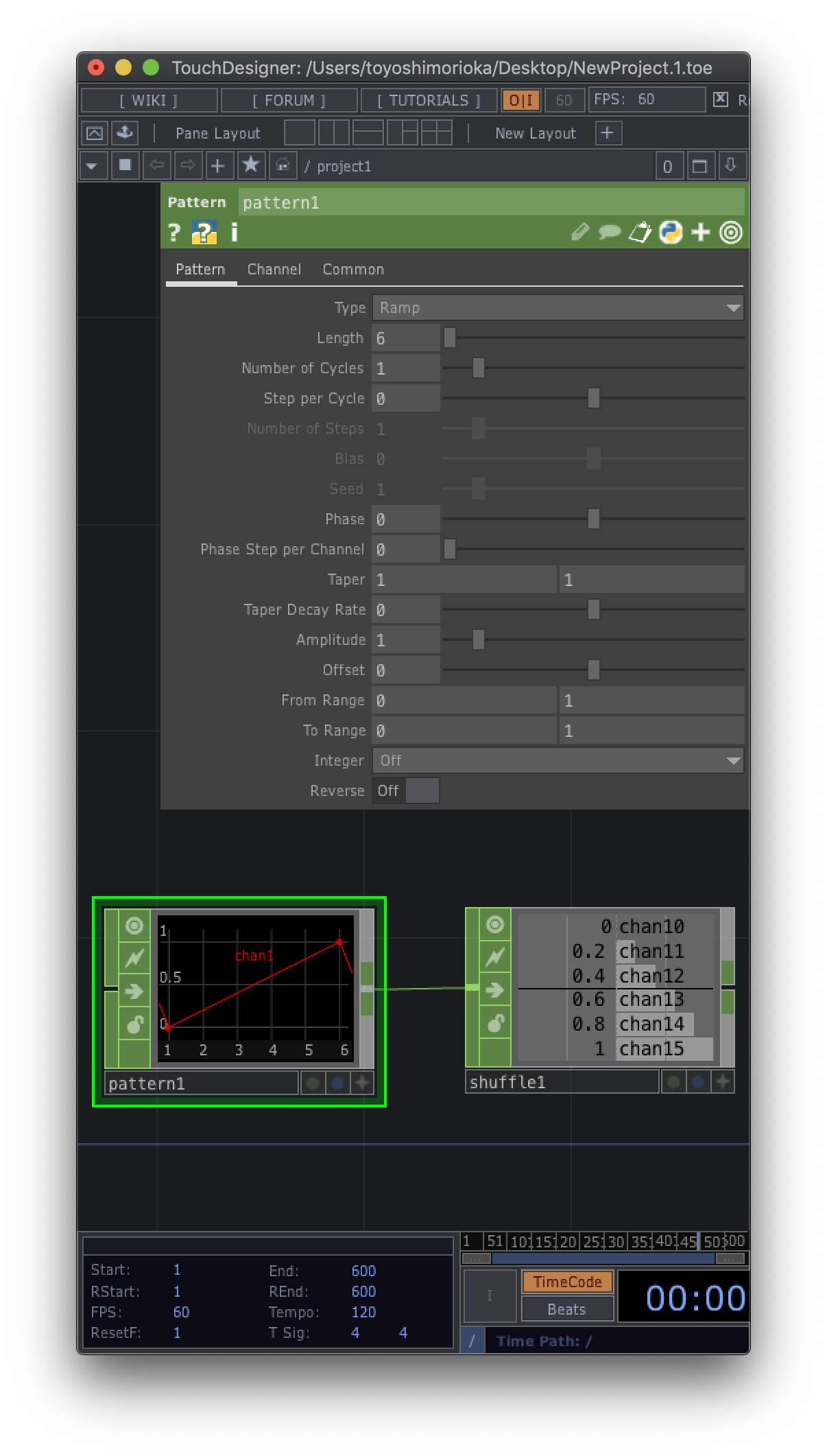Switch to the Common tab
827x1456 pixels.
(354, 270)
